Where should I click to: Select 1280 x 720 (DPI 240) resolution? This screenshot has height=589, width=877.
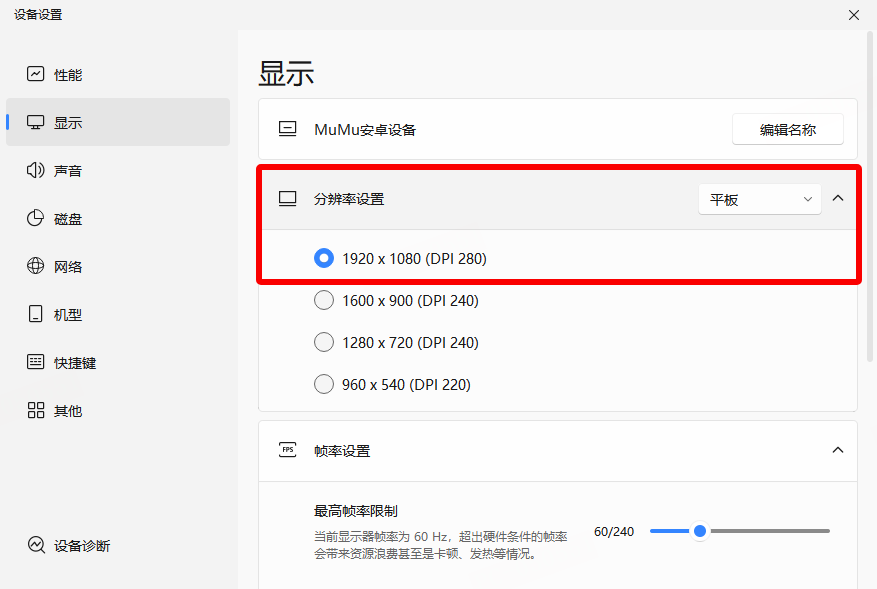324,342
